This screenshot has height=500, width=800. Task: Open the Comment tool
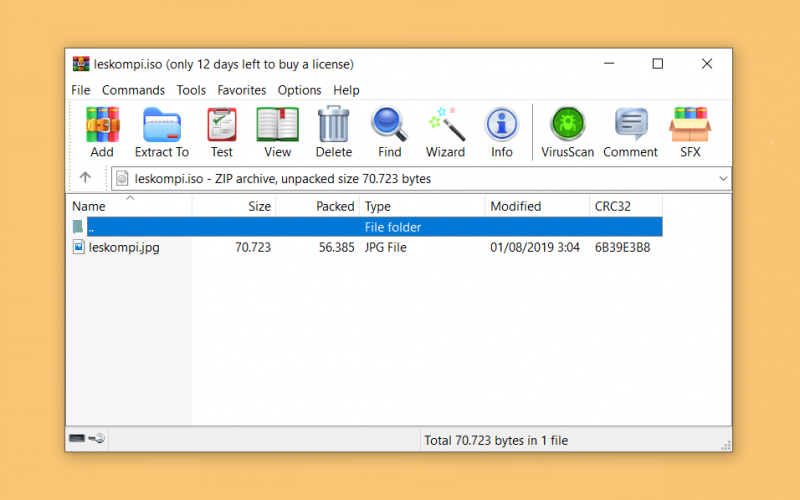click(631, 124)
